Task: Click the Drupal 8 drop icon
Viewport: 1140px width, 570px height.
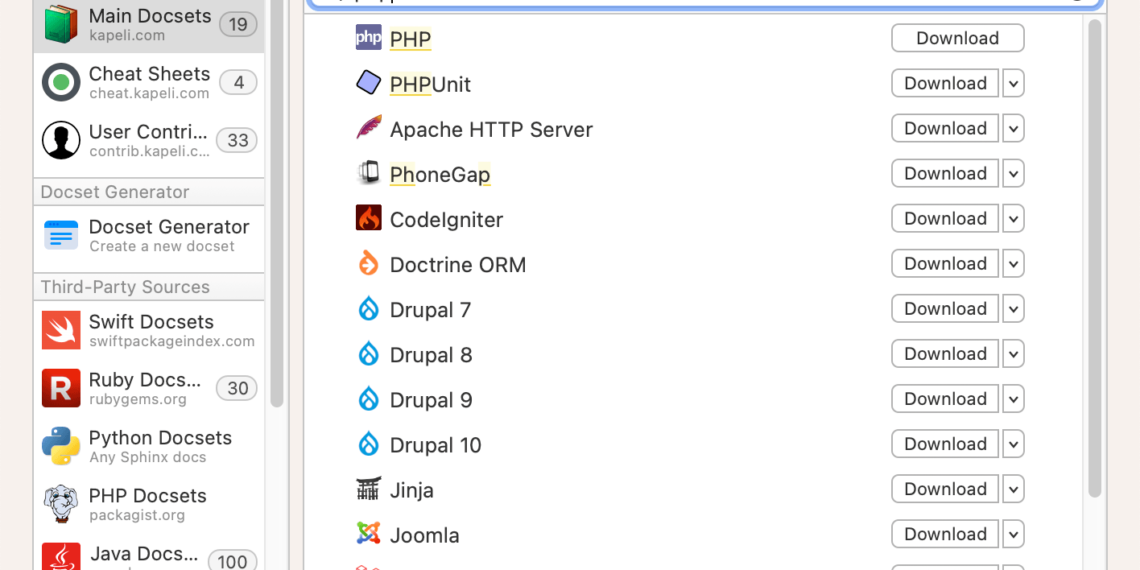Action: [x=369, y=353]
